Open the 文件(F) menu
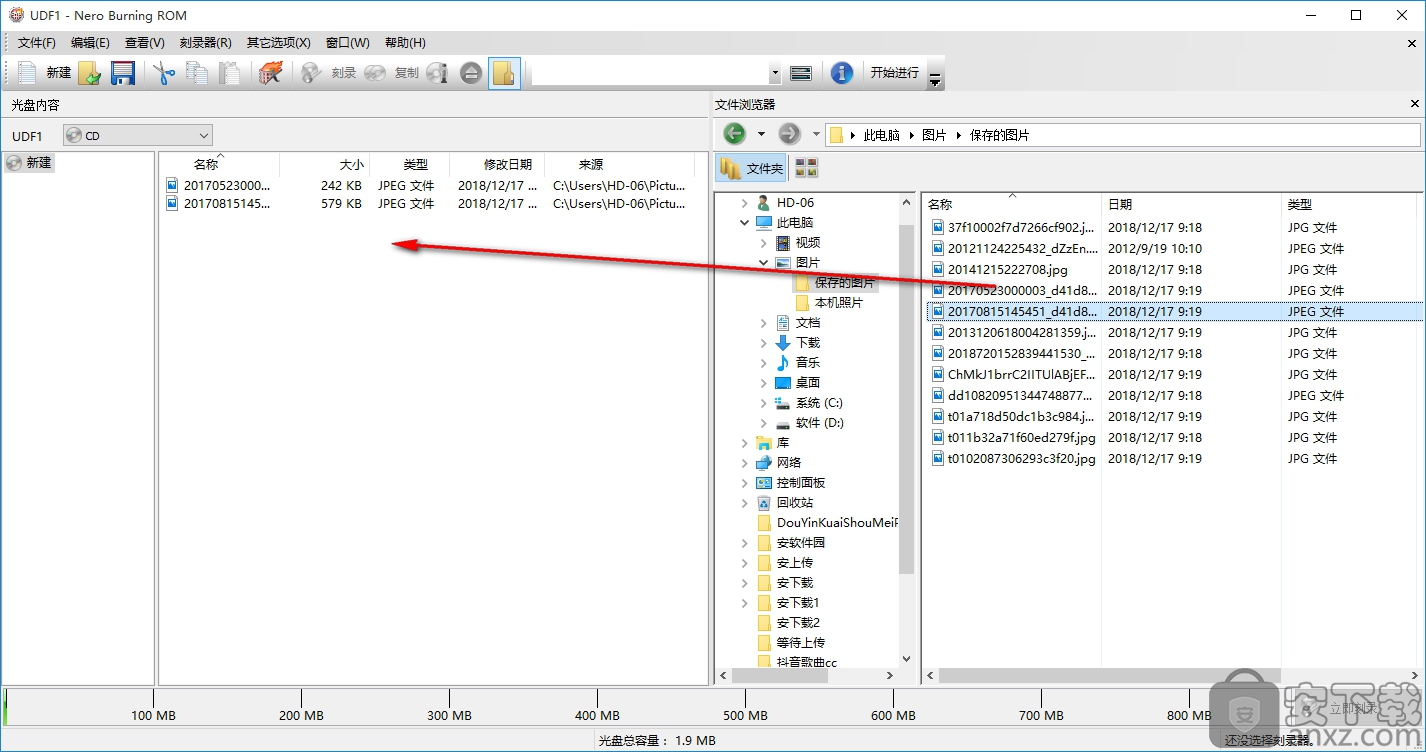This screenshot has width=1426, height=752. (37, 42)
